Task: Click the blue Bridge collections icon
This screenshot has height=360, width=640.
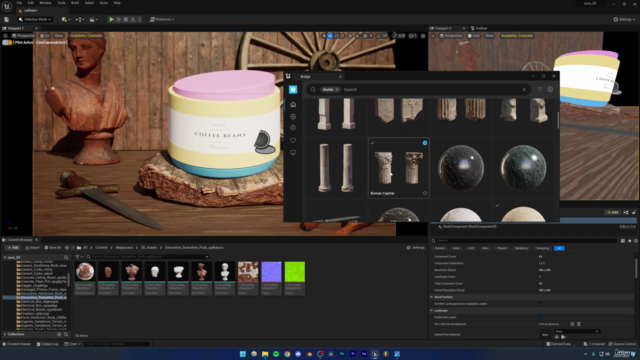Action: coord(293,89)
